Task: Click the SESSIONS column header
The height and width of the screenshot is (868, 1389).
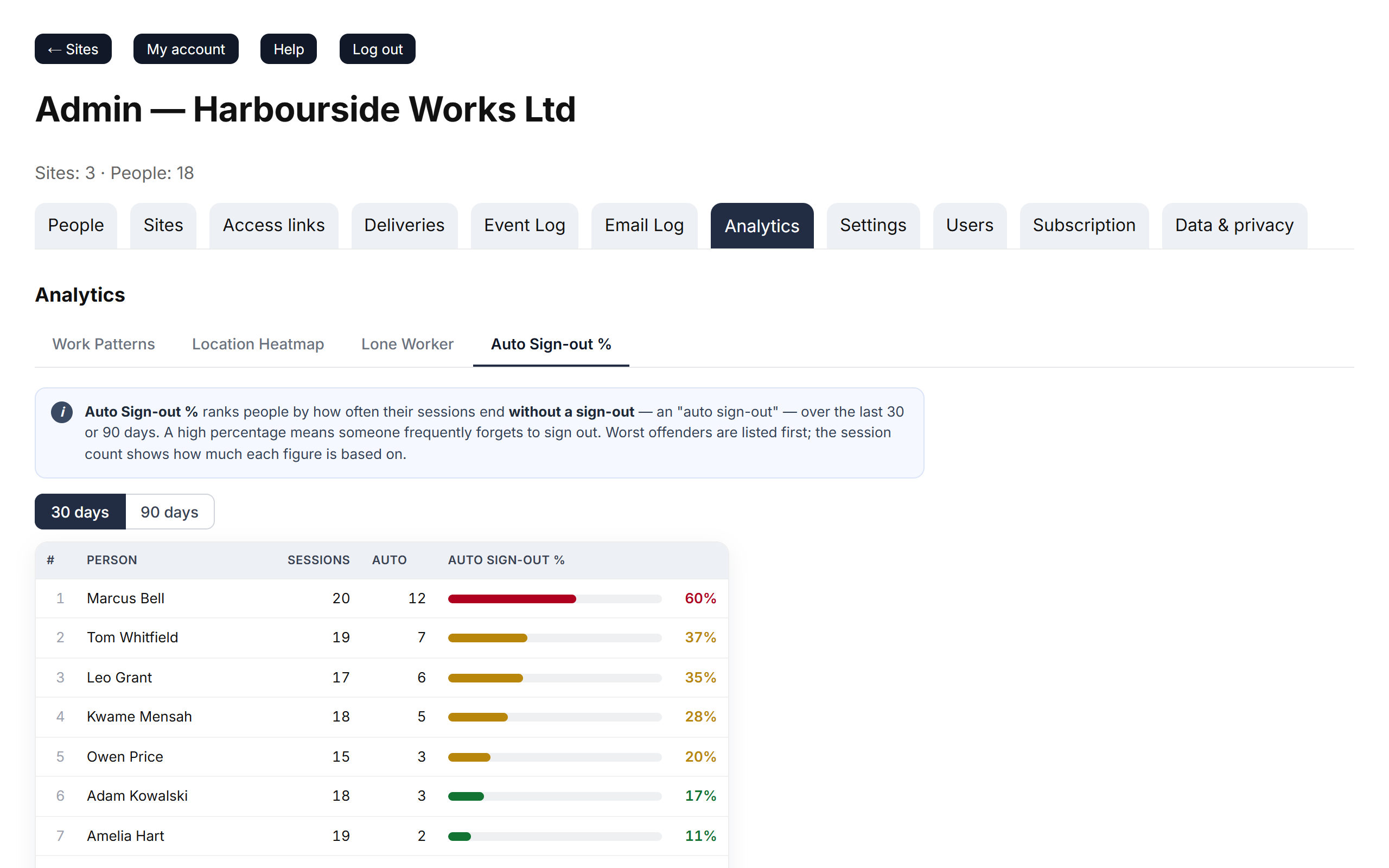Action: [318, 560]
